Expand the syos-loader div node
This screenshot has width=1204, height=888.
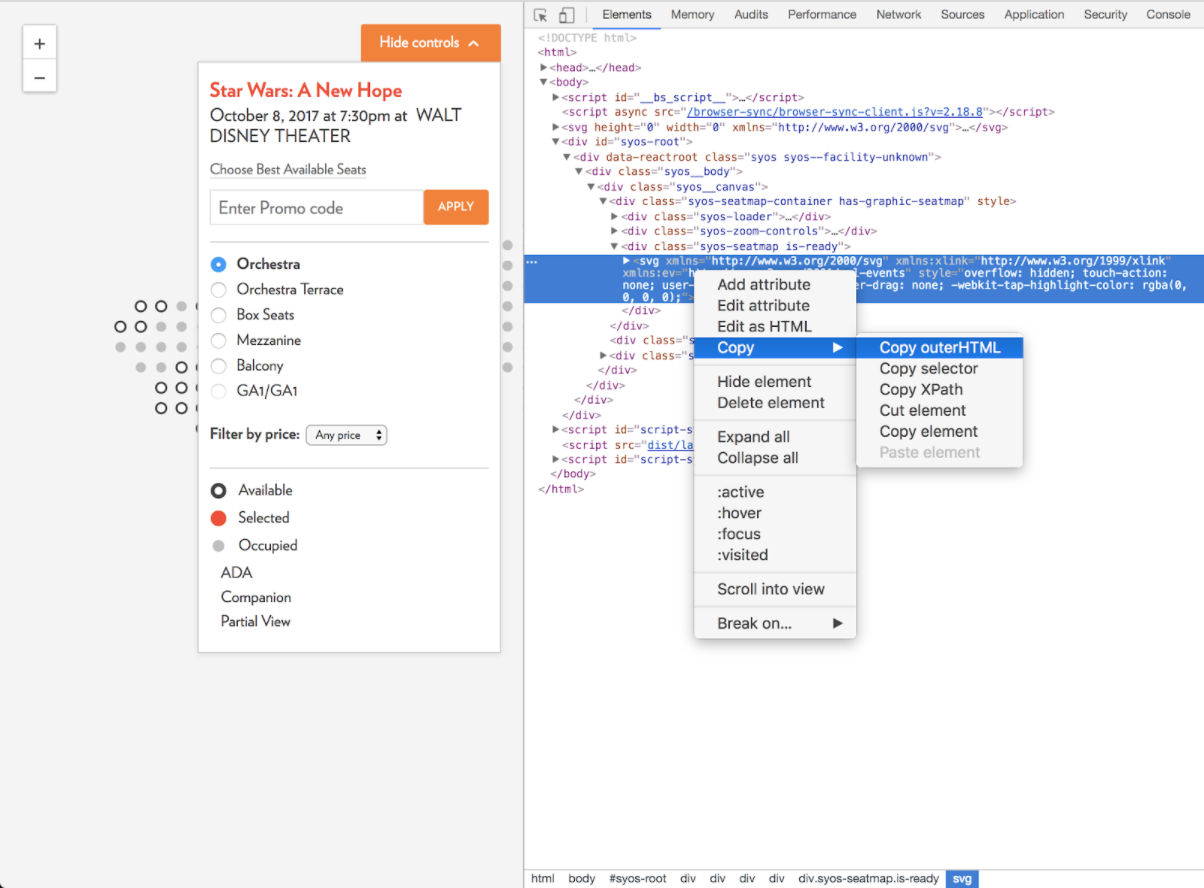[x=615, y=217]
